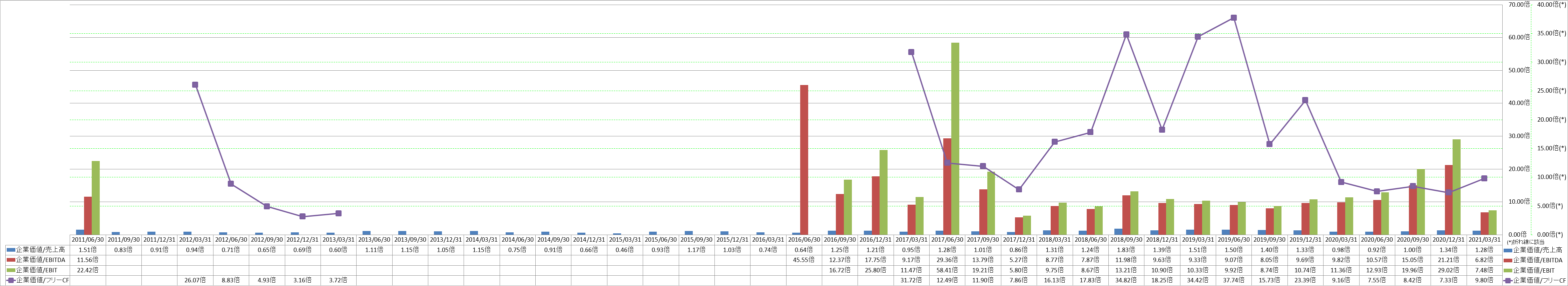Screen dimensions: 1568x286
Task: Click the purple line peak marker at 2019/06/30
Action: (1233, 18)
